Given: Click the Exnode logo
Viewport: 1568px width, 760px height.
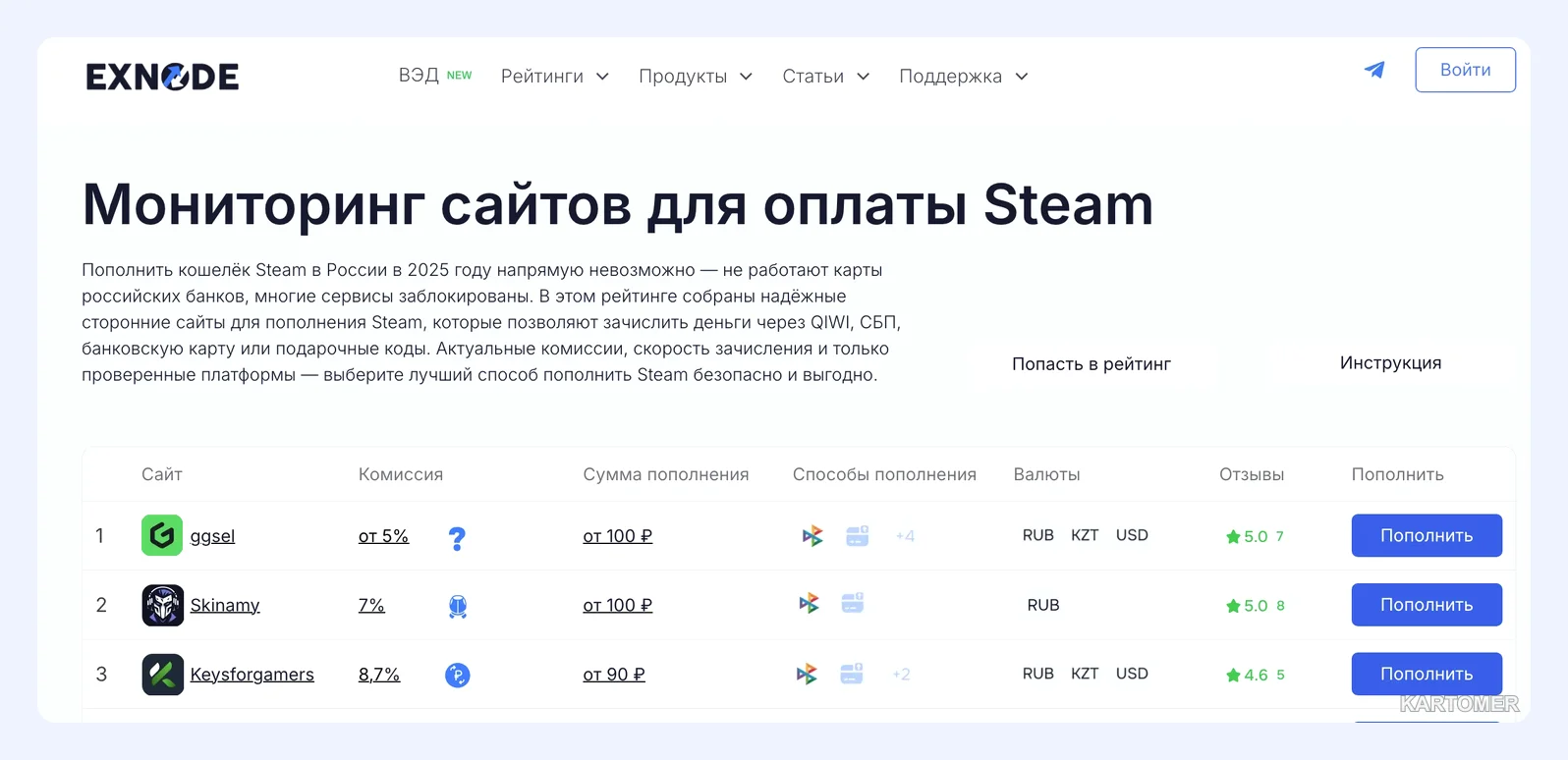Looking at the screenshot, I should pos(162,77).
